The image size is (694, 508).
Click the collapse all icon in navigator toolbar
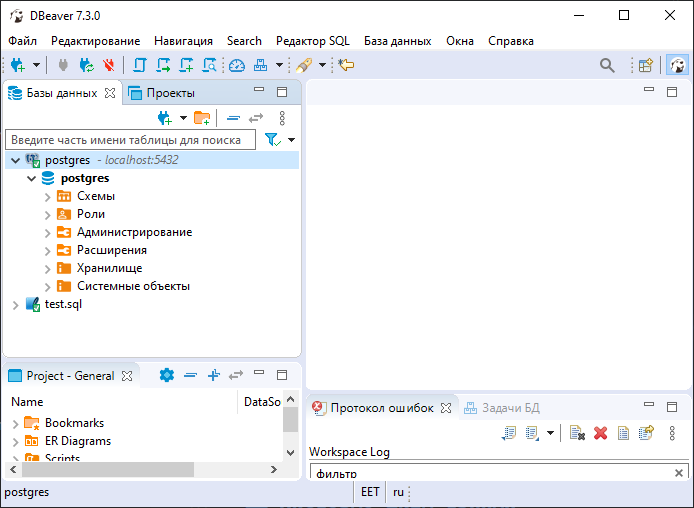click(233, 118)
